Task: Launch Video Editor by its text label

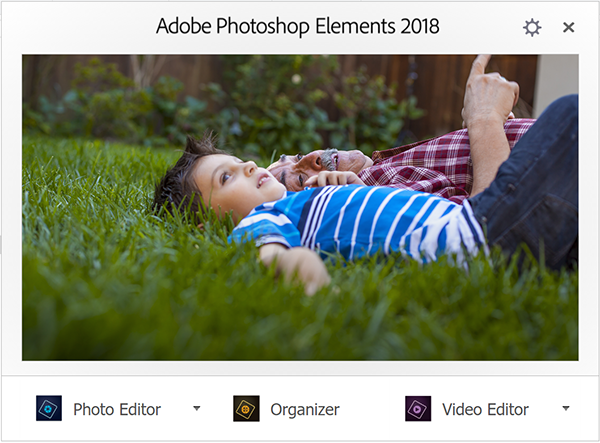Action: point(485,409)
